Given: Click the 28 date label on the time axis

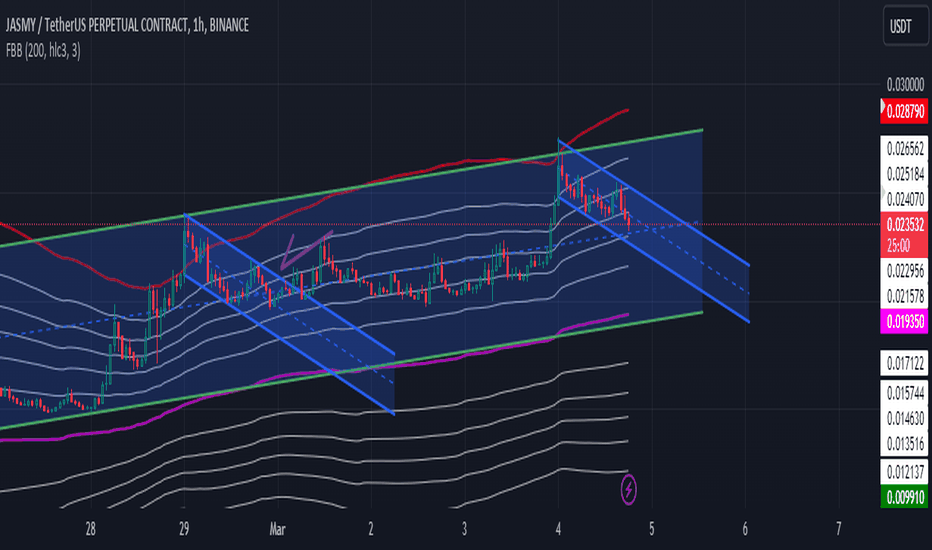Looking at the screenshot, I should tap(90, 529).
